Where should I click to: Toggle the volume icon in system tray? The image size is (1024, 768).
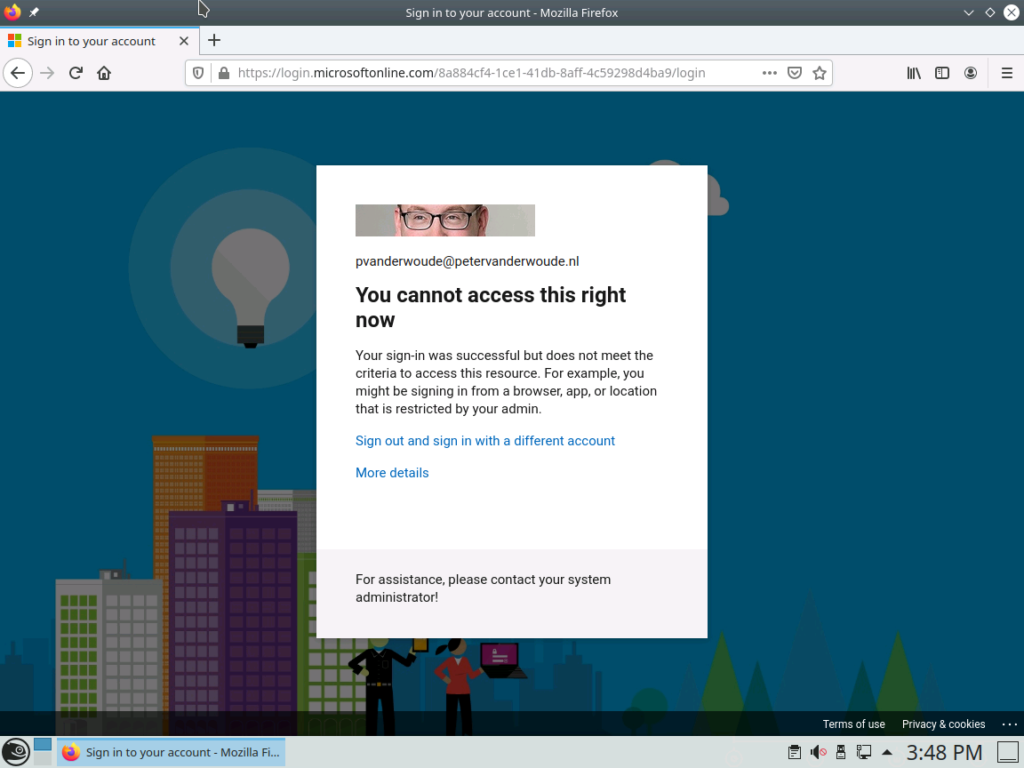pos(817,752)
